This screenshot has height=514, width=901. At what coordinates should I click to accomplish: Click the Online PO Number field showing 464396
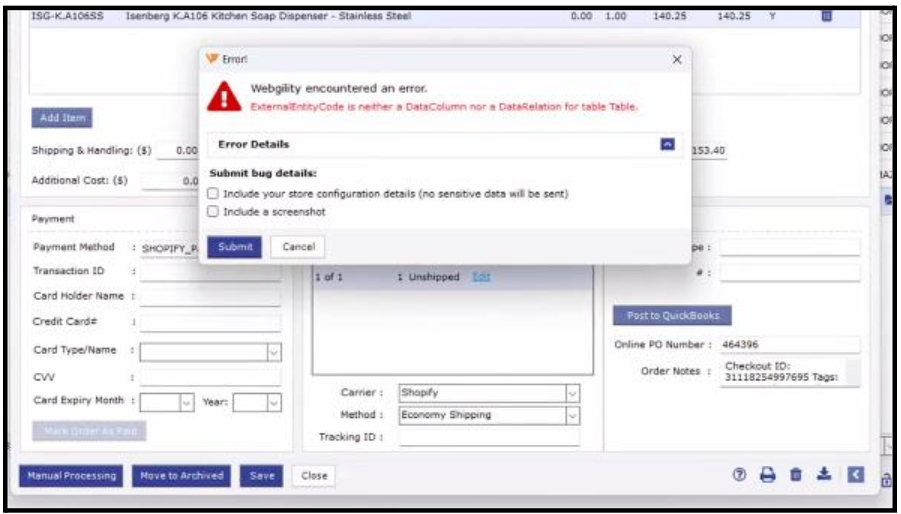click(790, 345)
